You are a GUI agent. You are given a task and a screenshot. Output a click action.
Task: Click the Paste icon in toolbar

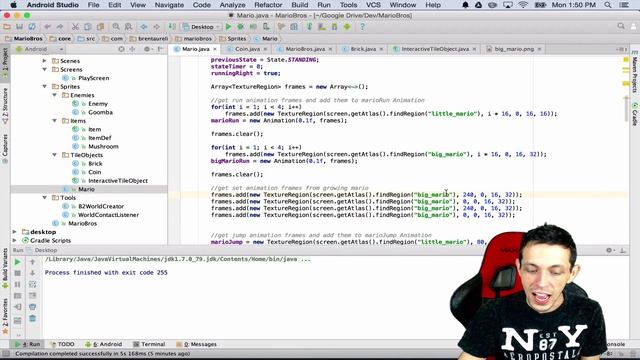pos(100,27)
